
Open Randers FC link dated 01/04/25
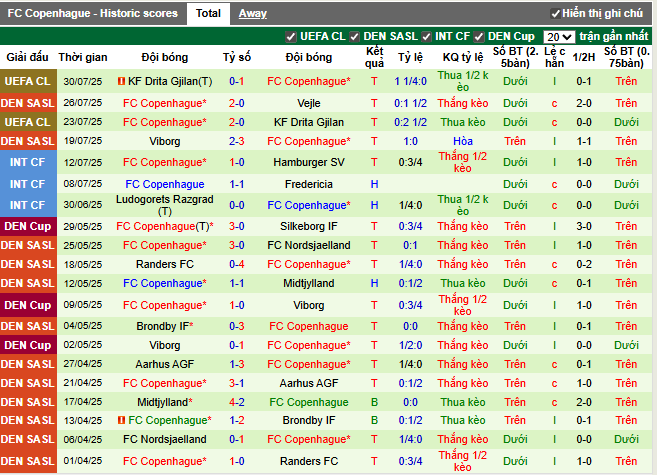coord(309,461)
